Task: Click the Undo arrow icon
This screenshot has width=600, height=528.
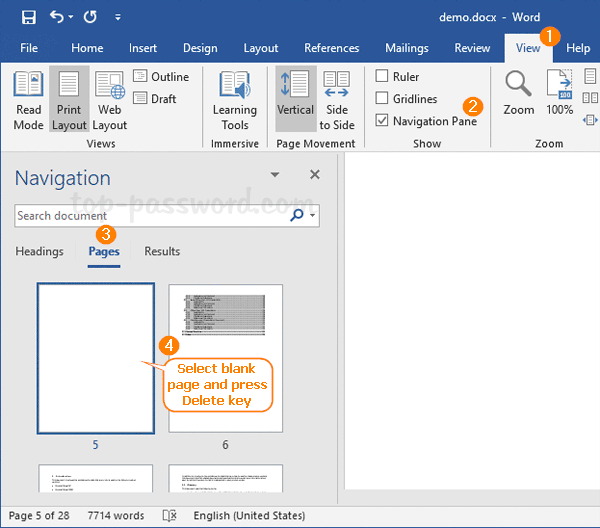Action: pyautogui.click(x=56, y=17)
